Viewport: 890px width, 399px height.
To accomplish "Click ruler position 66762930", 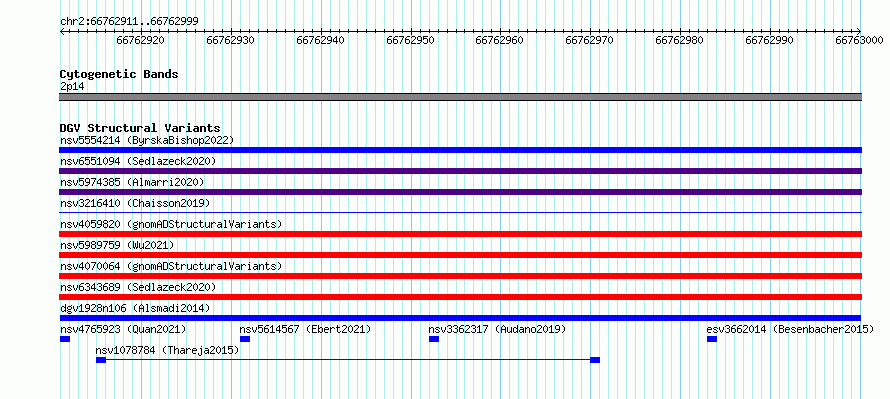I will pyautogui.click(x=230, y=40).
